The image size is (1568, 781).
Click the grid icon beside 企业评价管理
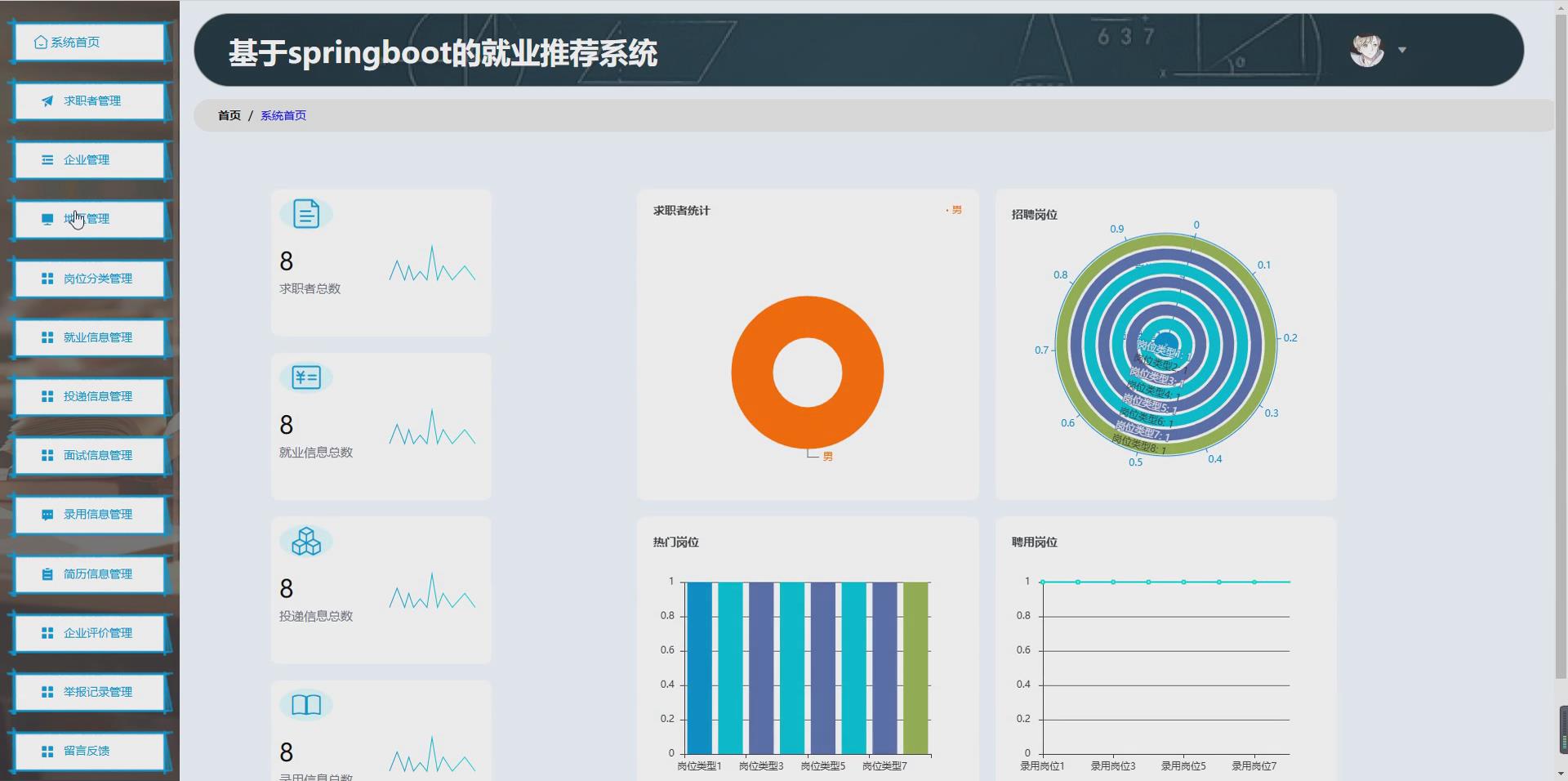coord(47,633)
